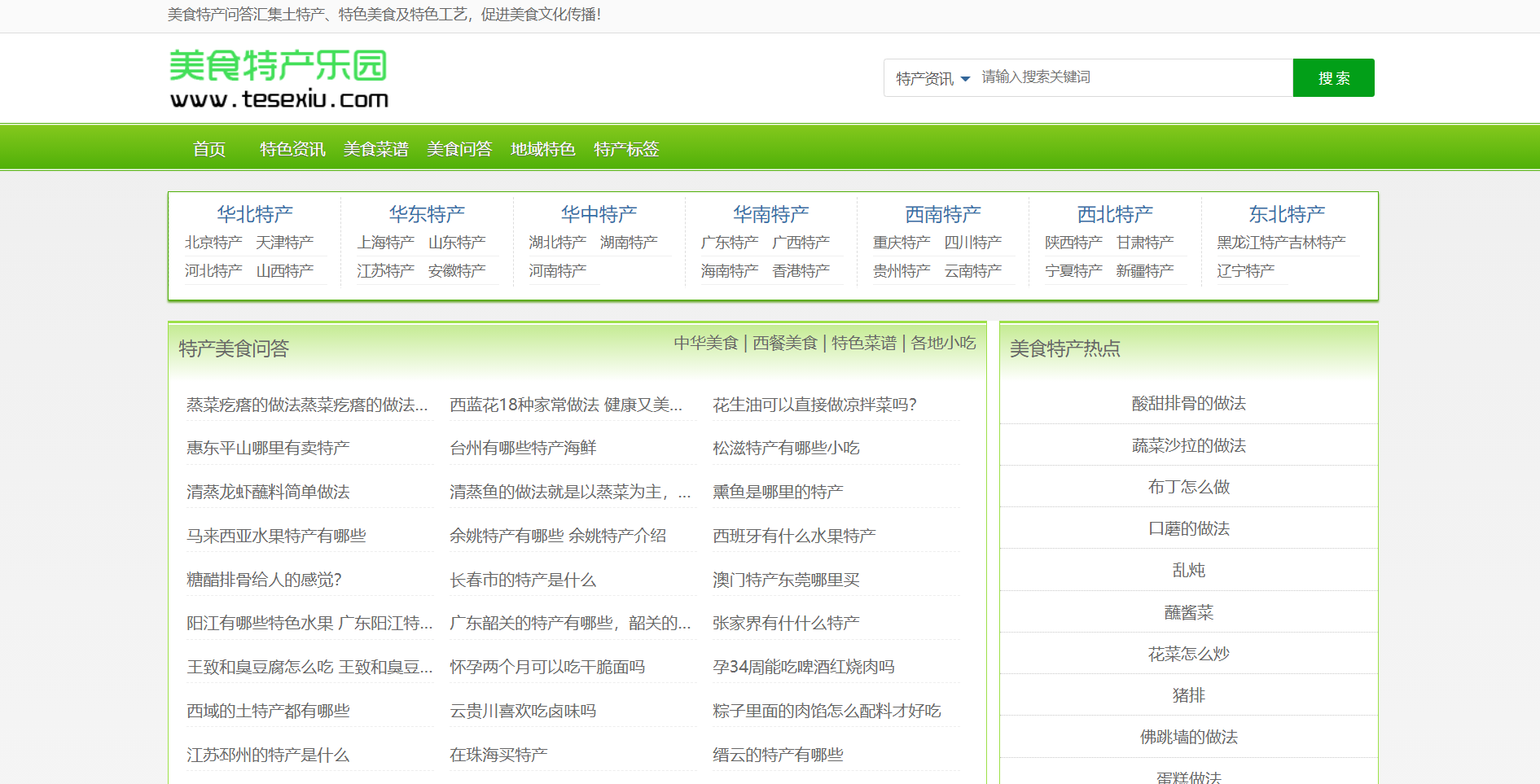Open 特产标签 in the green menu

(626, 149)
